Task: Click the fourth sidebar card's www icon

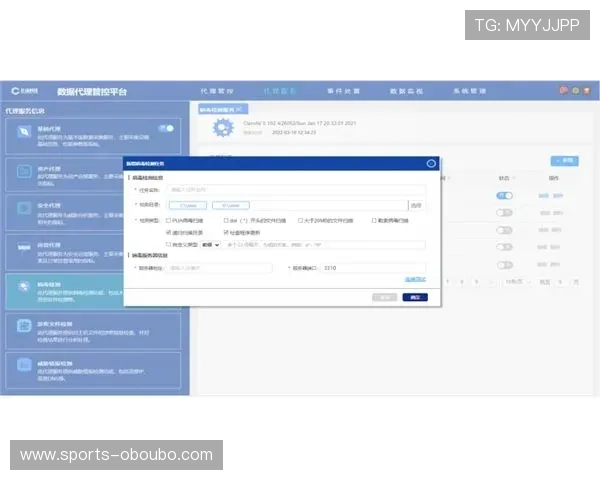Action: point(24,248)
